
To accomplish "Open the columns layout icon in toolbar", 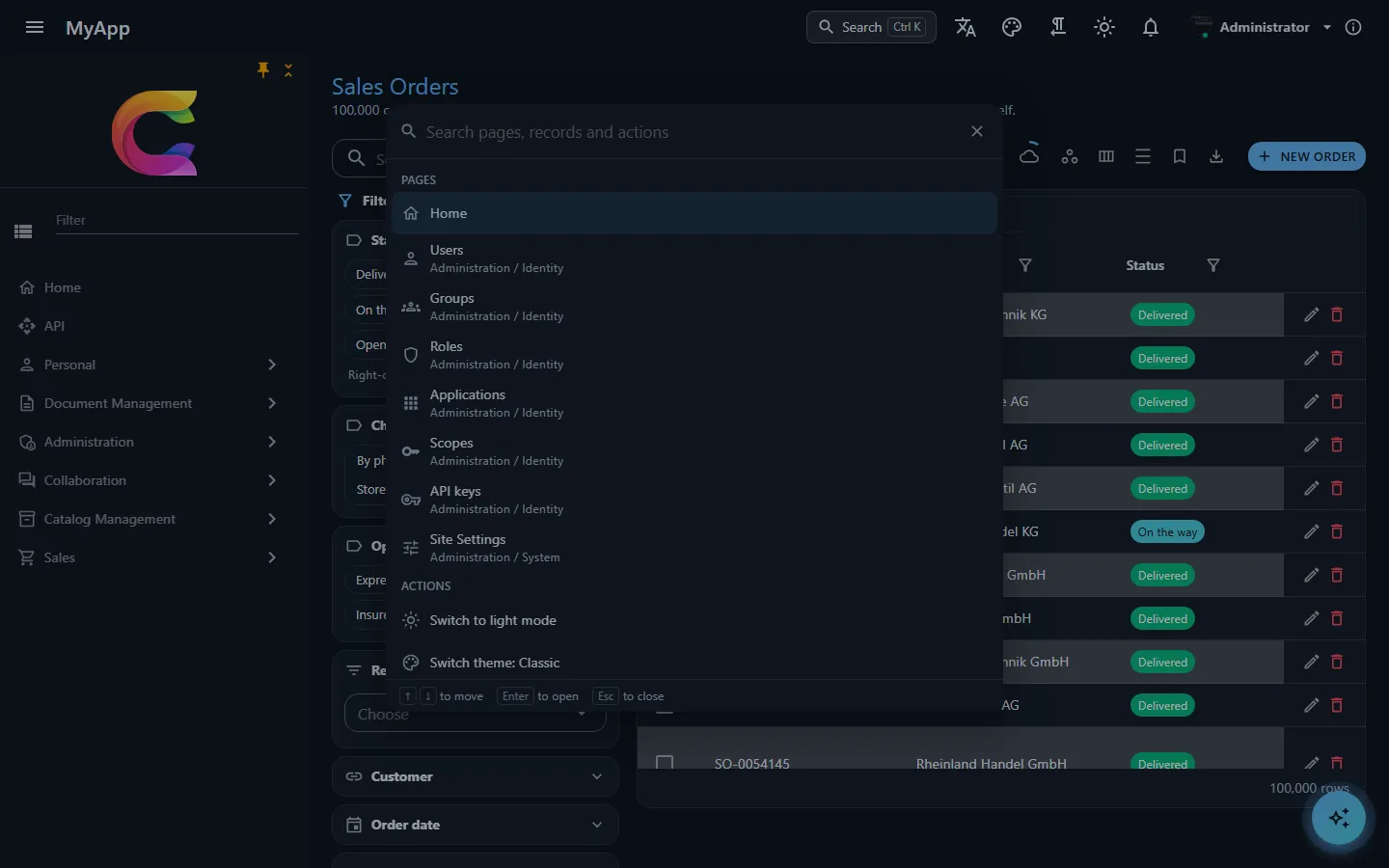I will tap(1106, 156).
